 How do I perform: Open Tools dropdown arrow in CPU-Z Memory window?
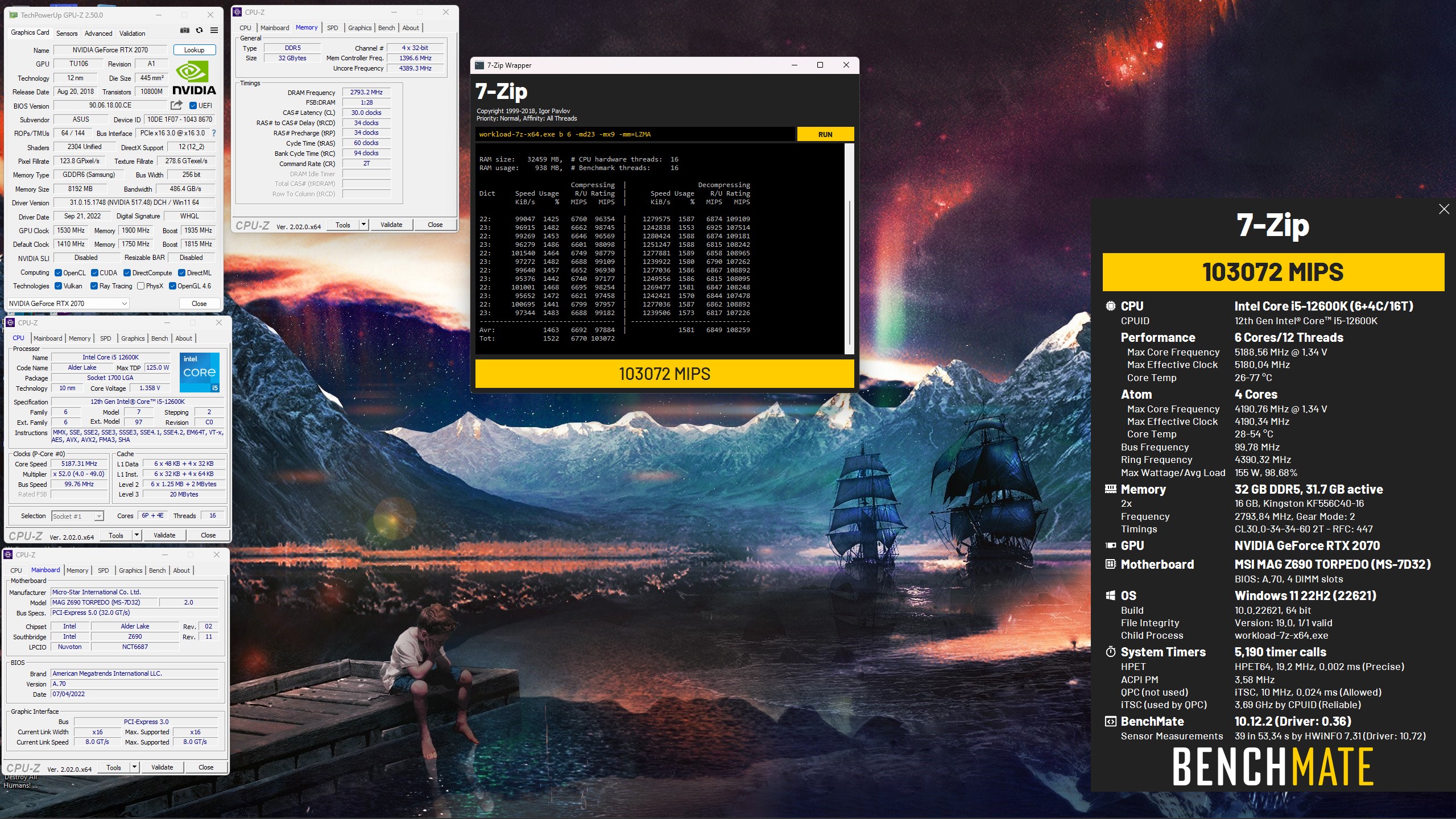point(363,225)
